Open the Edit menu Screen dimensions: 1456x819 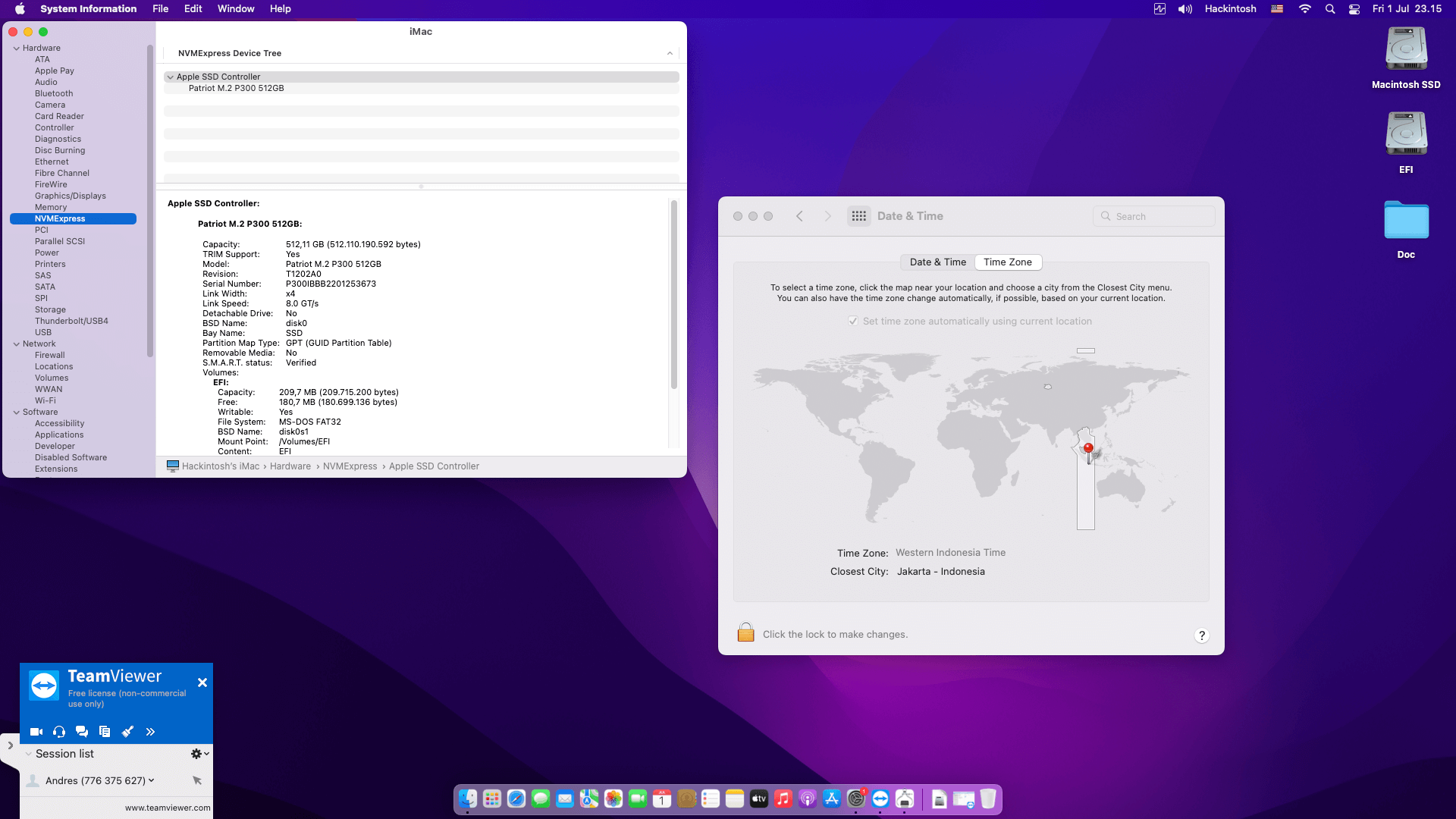(x=193, y=9)
